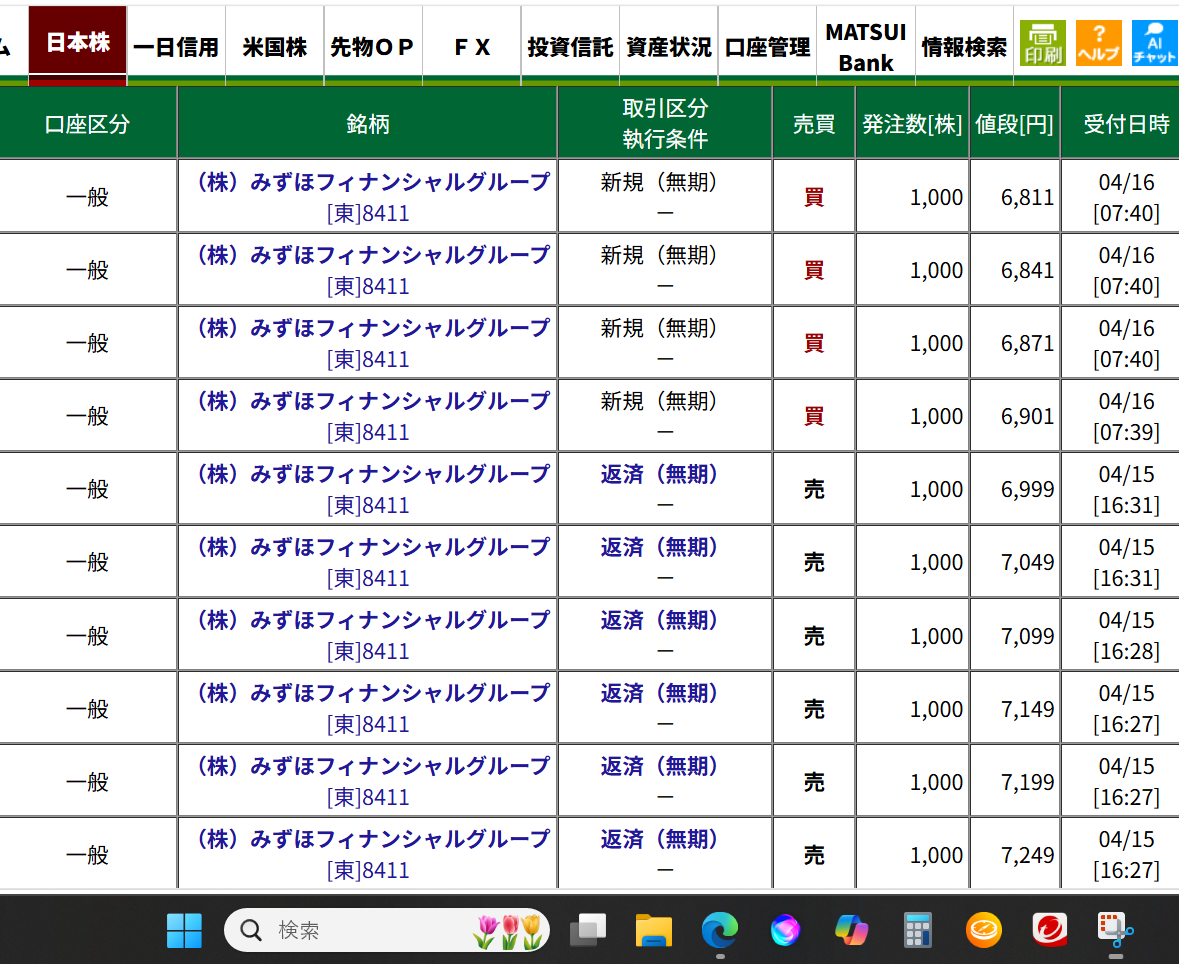Open Trend Micro from the taskbar
This screenshot has height=964, width=1179.
coord(1049,930)
